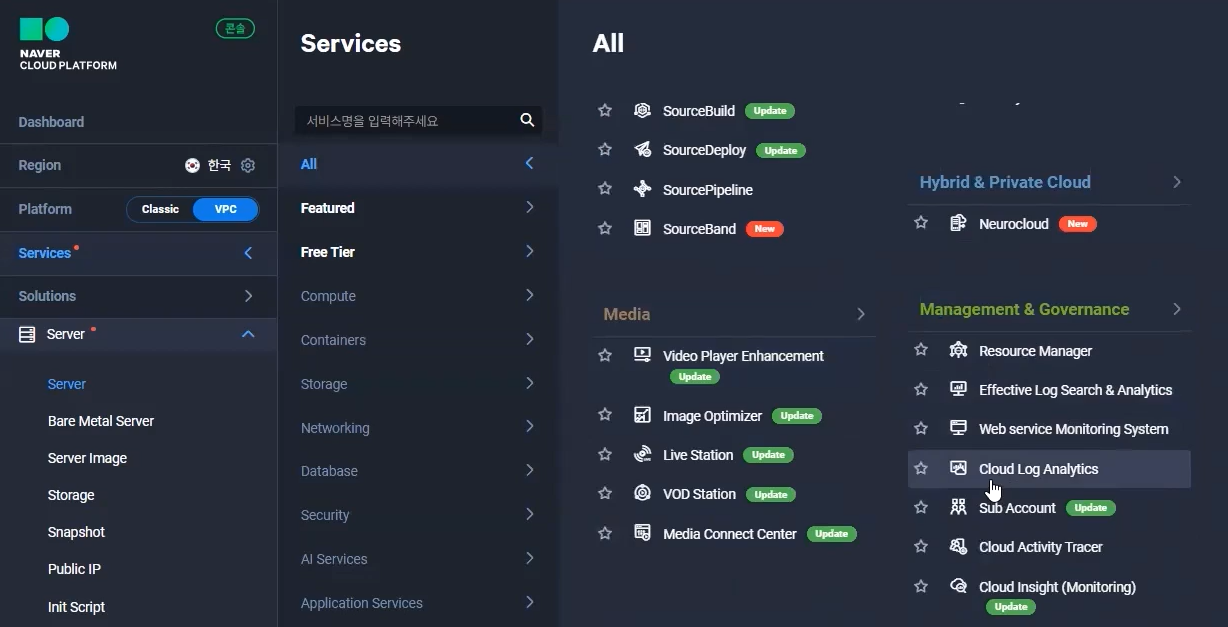Open Hybrid & Private Cloud category arrow
Image resolution: width=1228 pixels, height=627 pixels.
point(1177,182)
